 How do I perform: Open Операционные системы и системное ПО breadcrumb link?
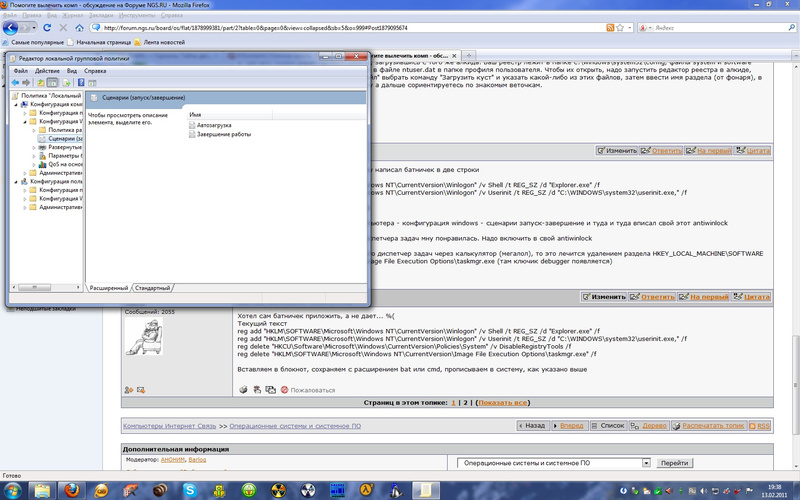coord(295,426)
